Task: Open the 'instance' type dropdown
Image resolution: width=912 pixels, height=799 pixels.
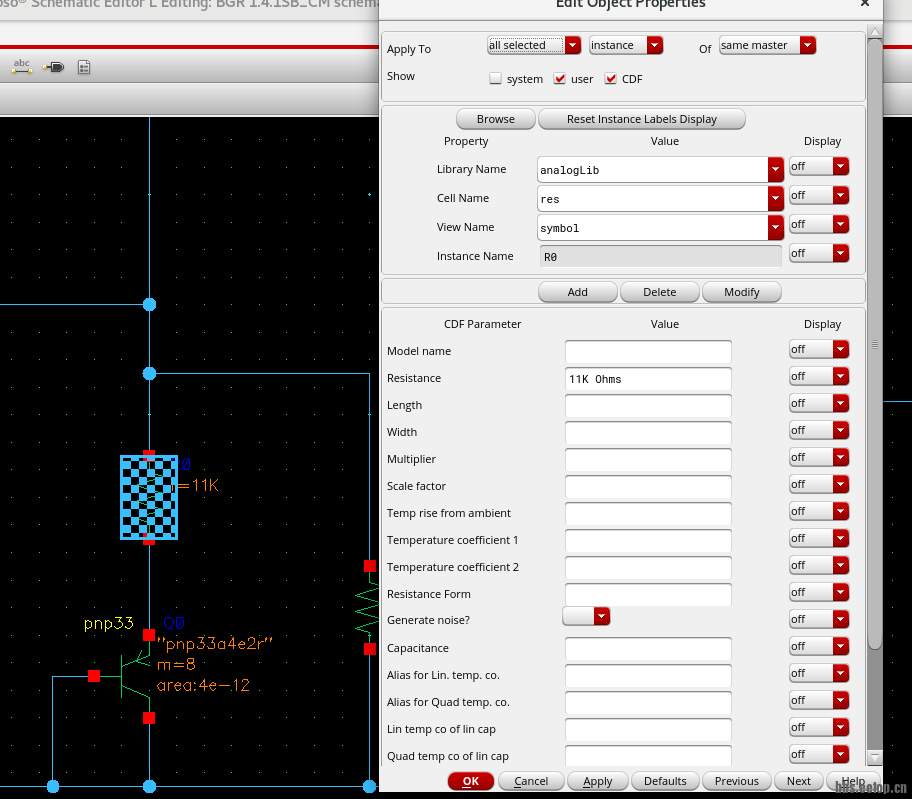Action: tap(626, 45)
